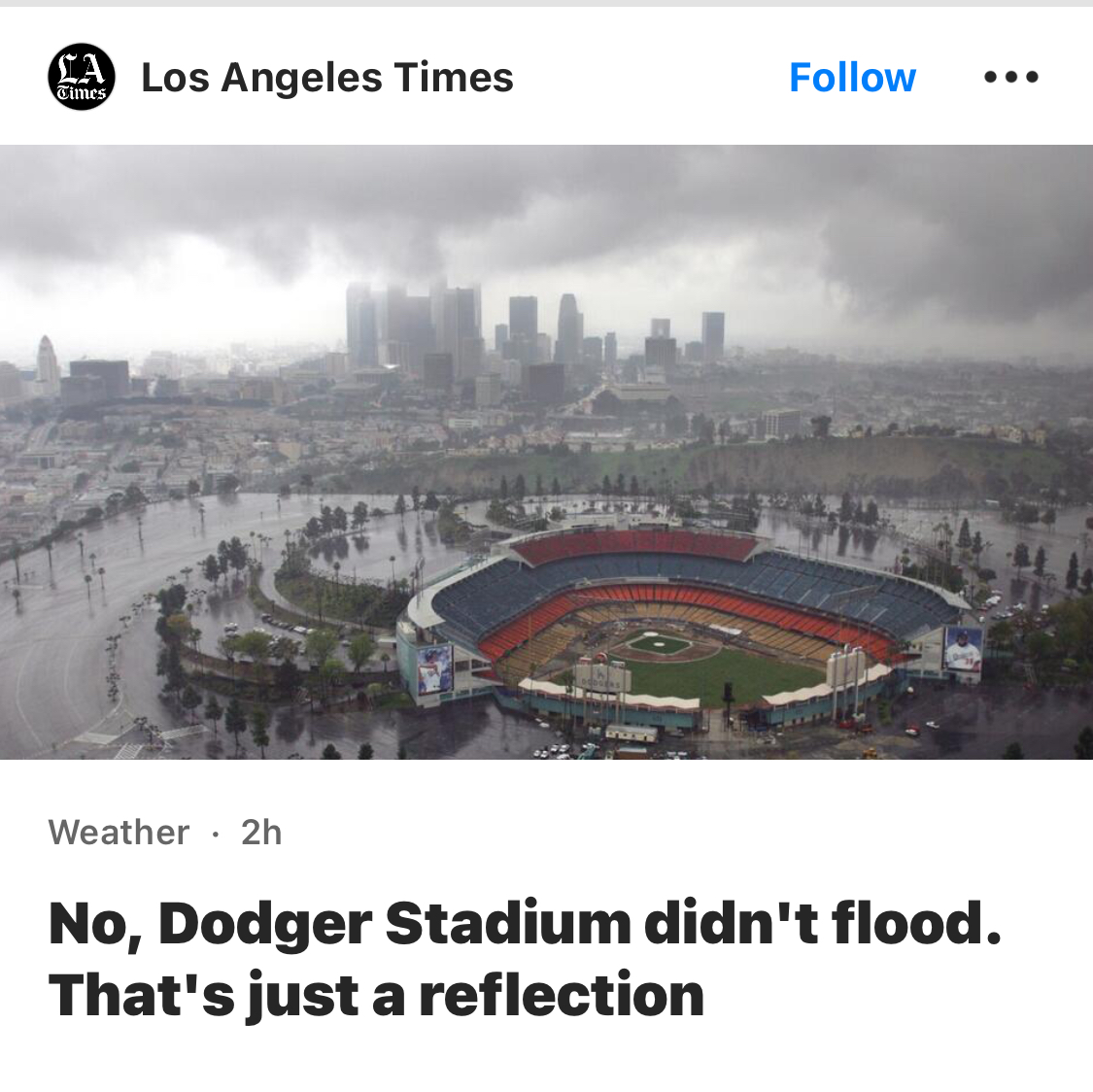
Task: Open headline "No, Dodger Stadium didn't flood."
Action: pos(525,923)
